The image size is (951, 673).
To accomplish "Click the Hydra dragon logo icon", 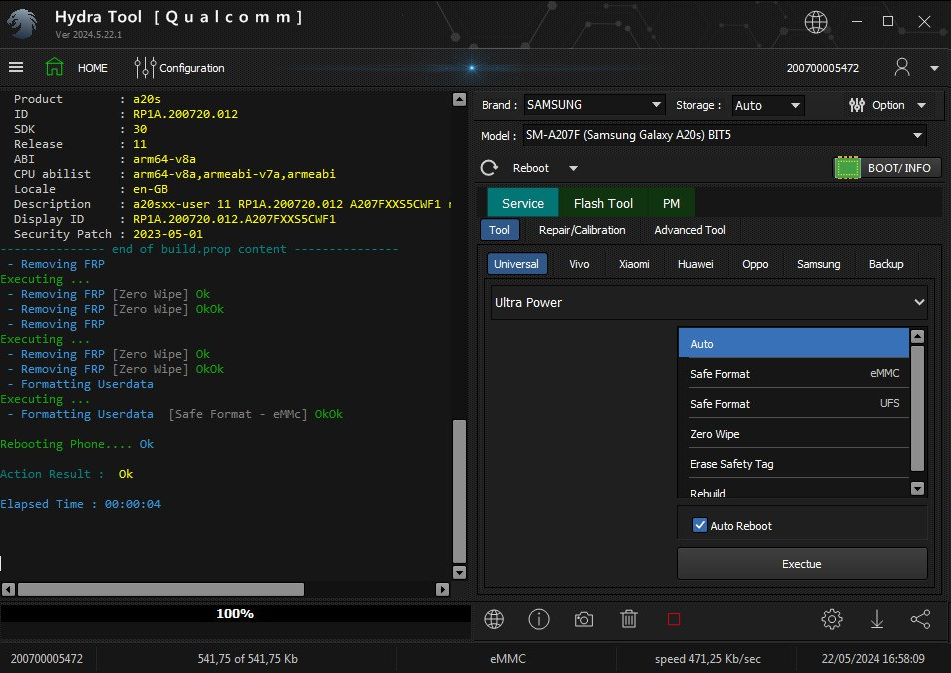I will click(22, 24).
